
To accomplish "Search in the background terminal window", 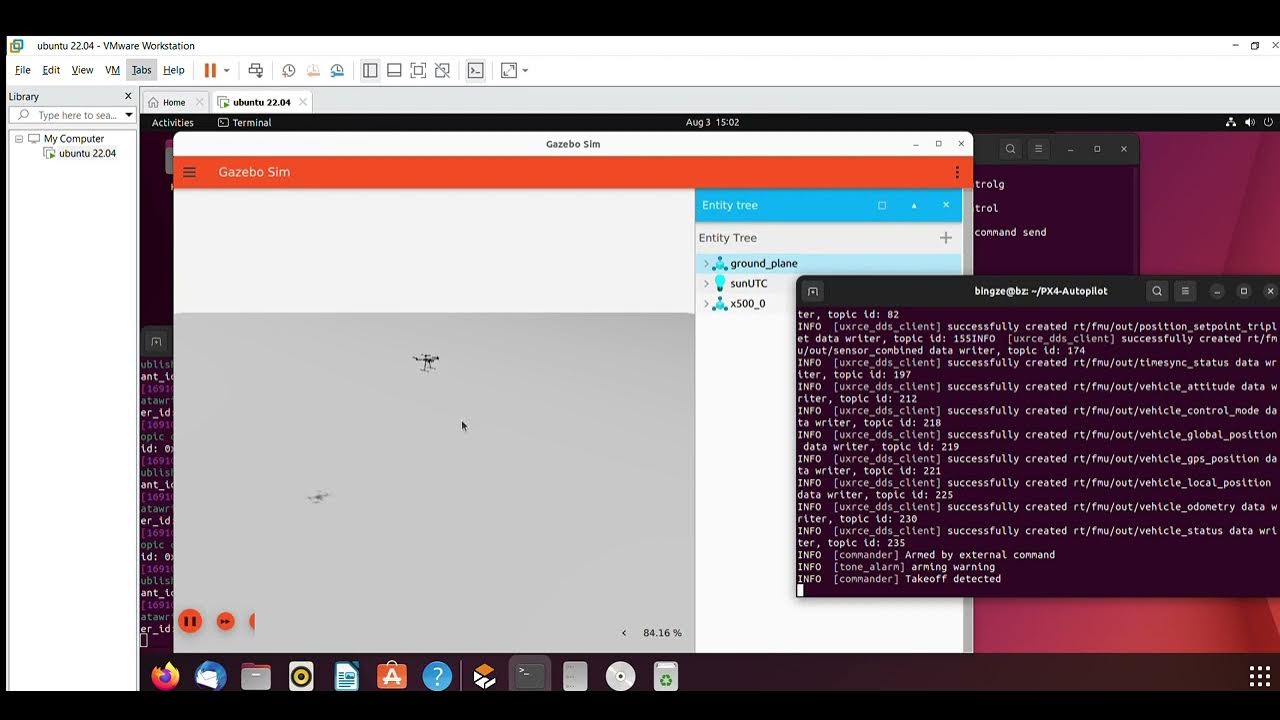I will 1010,149.
